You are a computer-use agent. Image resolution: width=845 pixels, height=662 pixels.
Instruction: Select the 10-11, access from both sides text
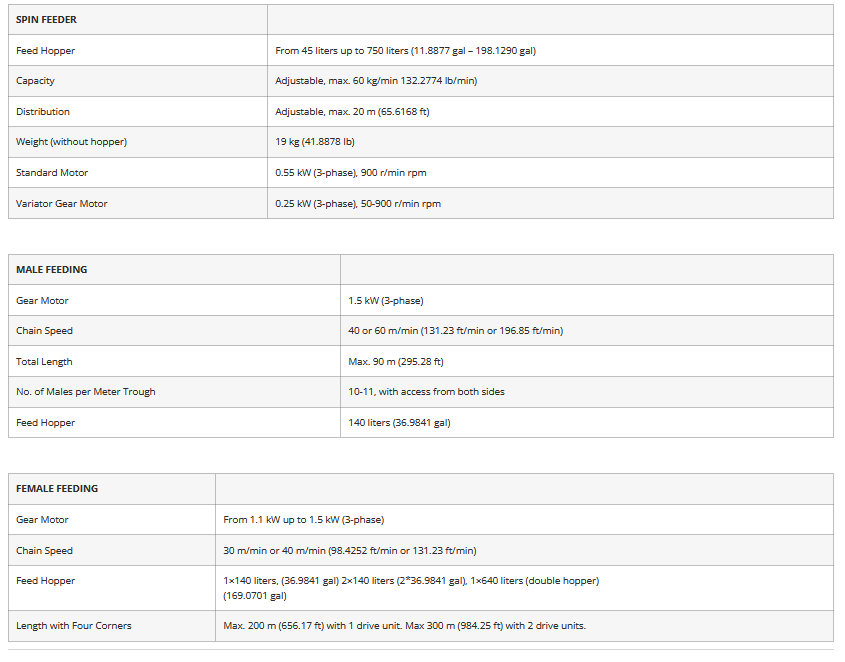[426, 392]
